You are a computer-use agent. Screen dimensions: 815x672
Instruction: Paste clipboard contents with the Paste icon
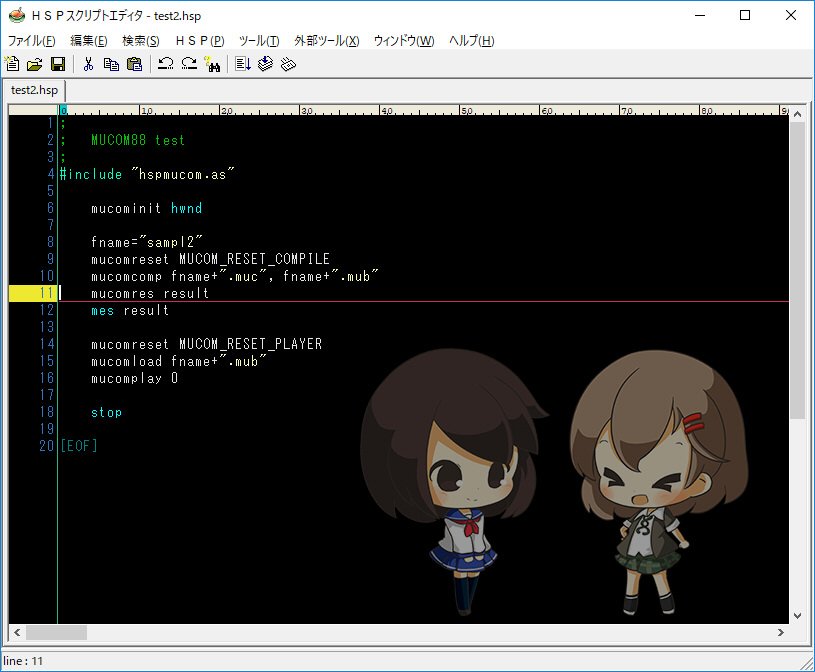[135, 63]
